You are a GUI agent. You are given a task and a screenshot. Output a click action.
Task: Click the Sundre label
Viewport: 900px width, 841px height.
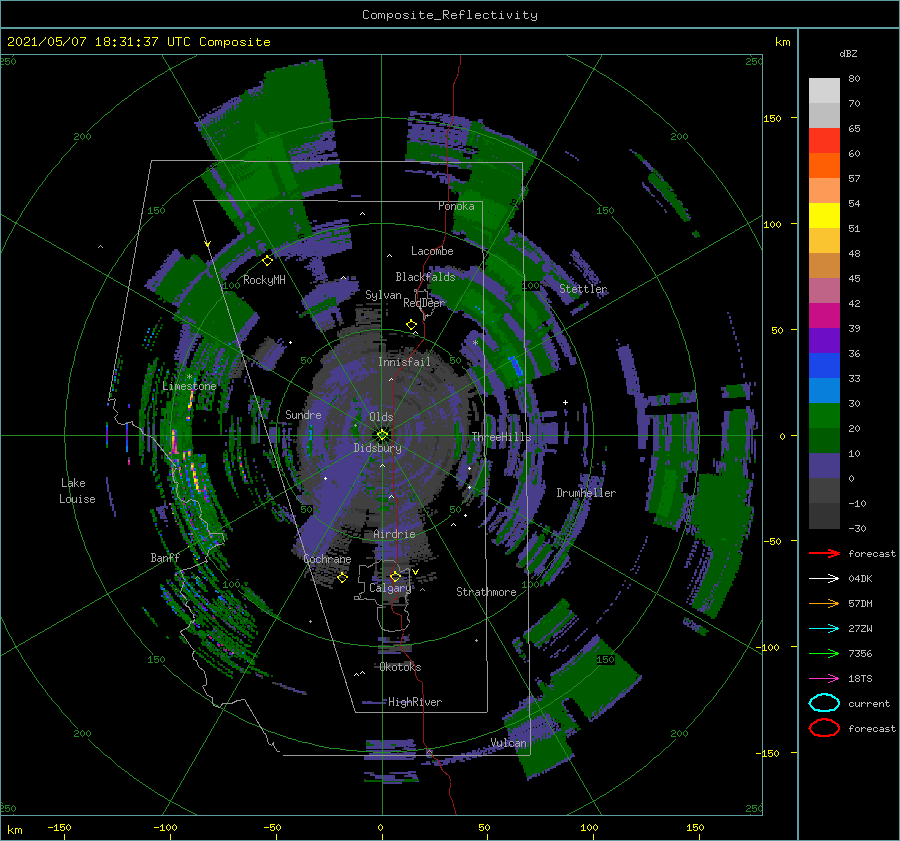click(303, 414)
